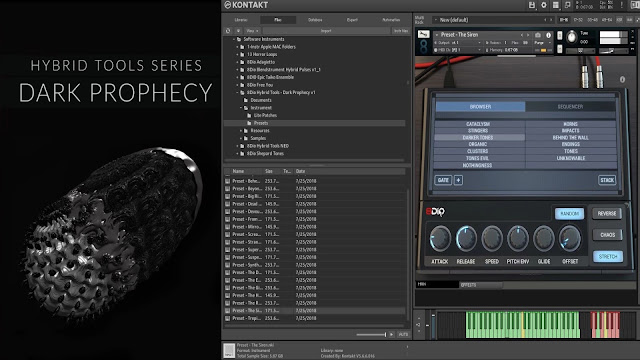The width and height of the screenshot is (640, 360).
Task: Toggle the STRETCH button
Action: (608, 257)
